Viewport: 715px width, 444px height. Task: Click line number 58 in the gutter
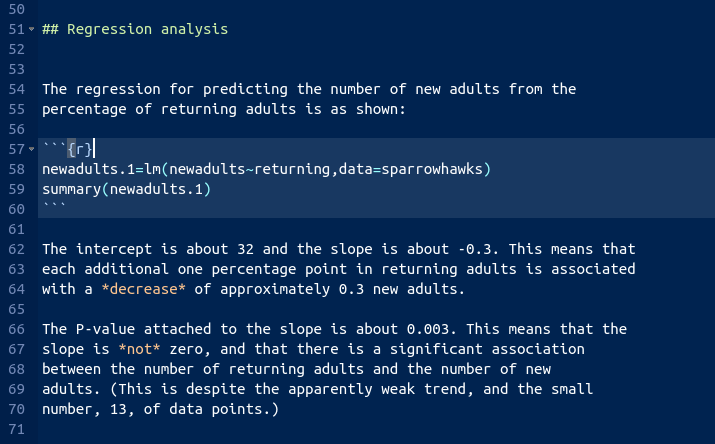pyautogui.click(x=15, y=169)
